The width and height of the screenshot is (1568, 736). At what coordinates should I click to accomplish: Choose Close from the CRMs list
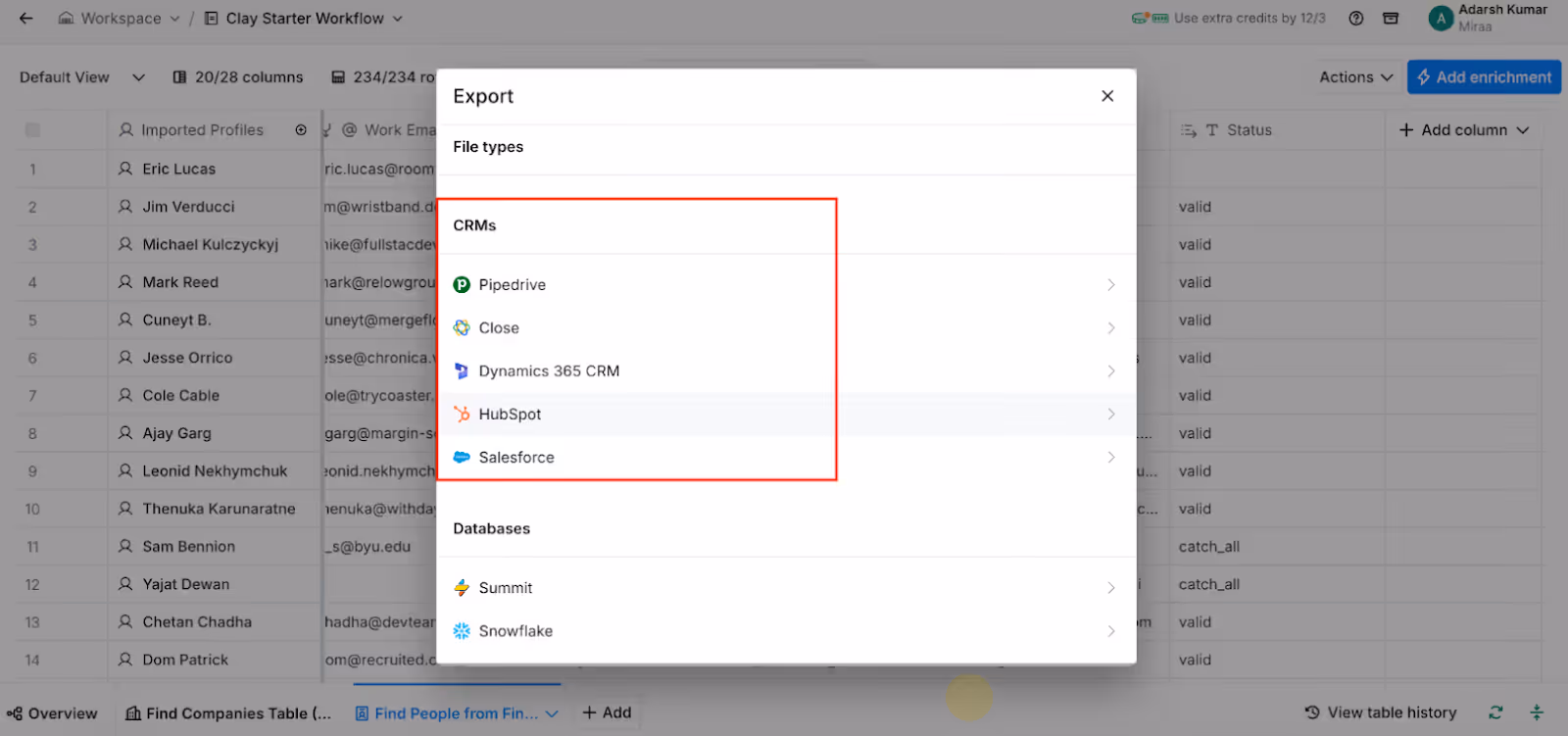786,328
